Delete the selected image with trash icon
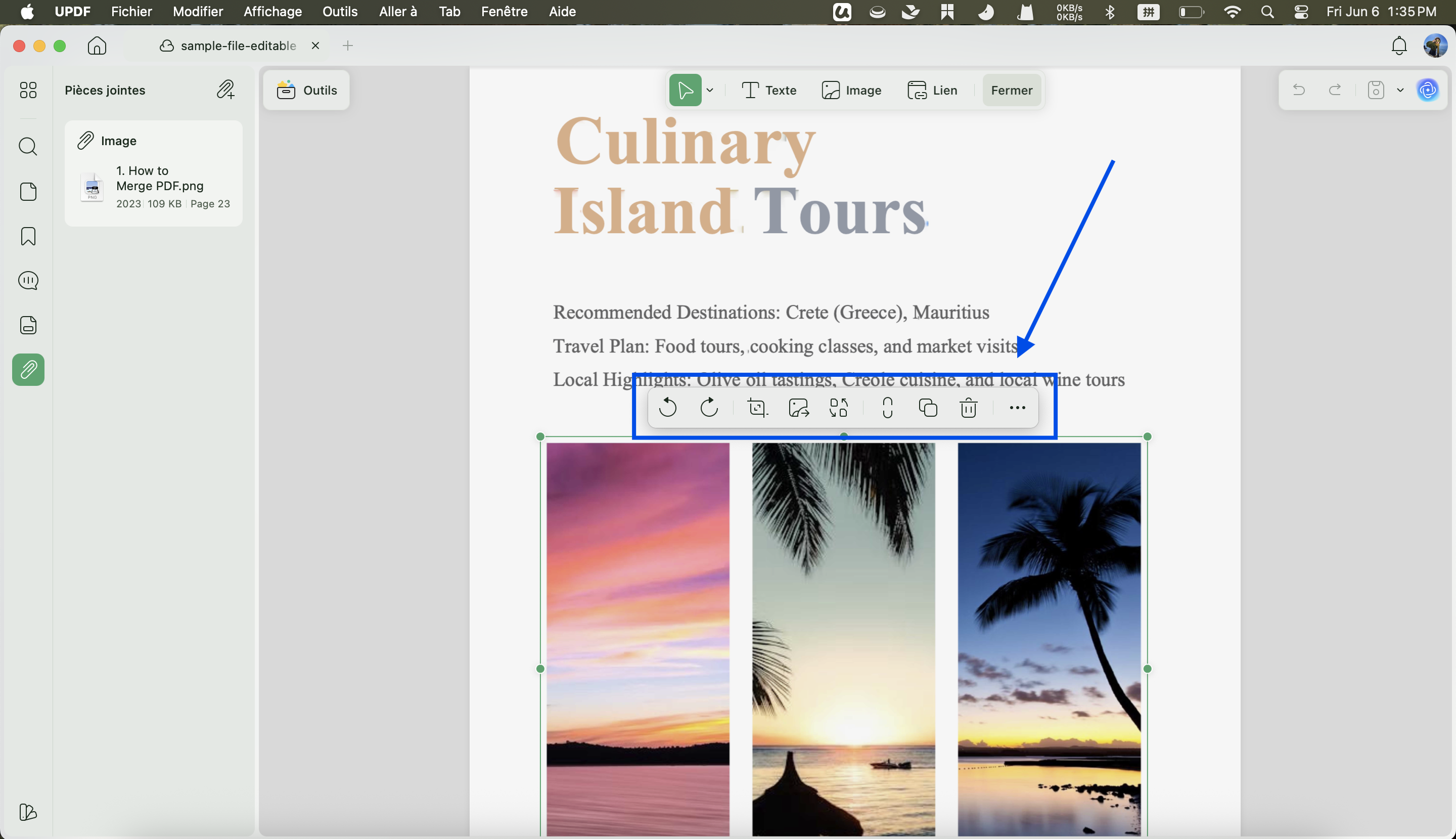 pyautogui.click(x=969, y=408)
